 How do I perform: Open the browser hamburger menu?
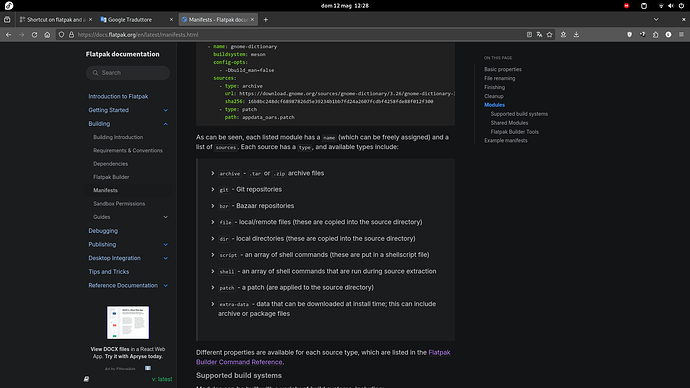[x=681, y=34]
